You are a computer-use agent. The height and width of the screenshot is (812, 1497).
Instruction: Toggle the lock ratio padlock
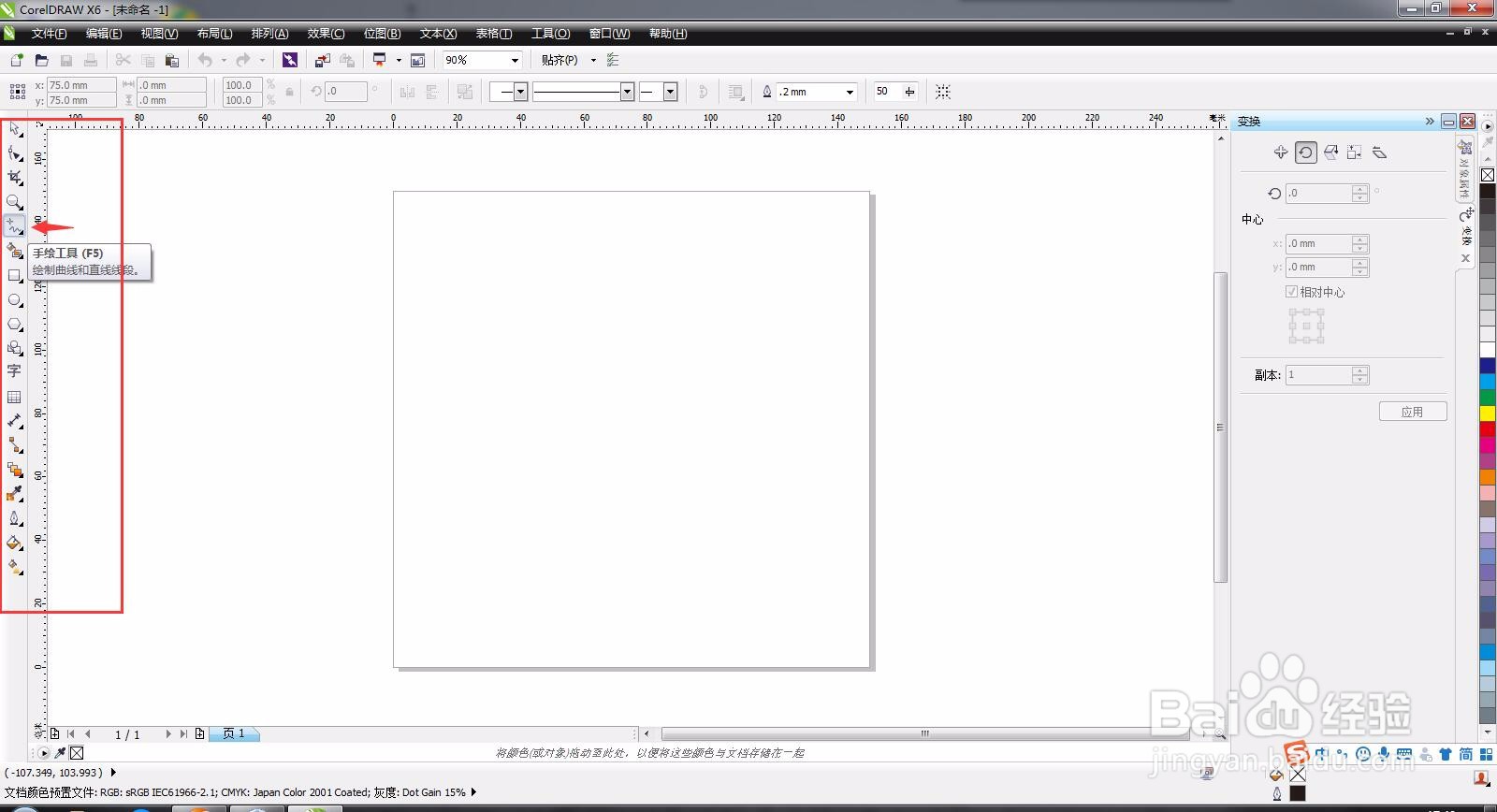(289, 92)
